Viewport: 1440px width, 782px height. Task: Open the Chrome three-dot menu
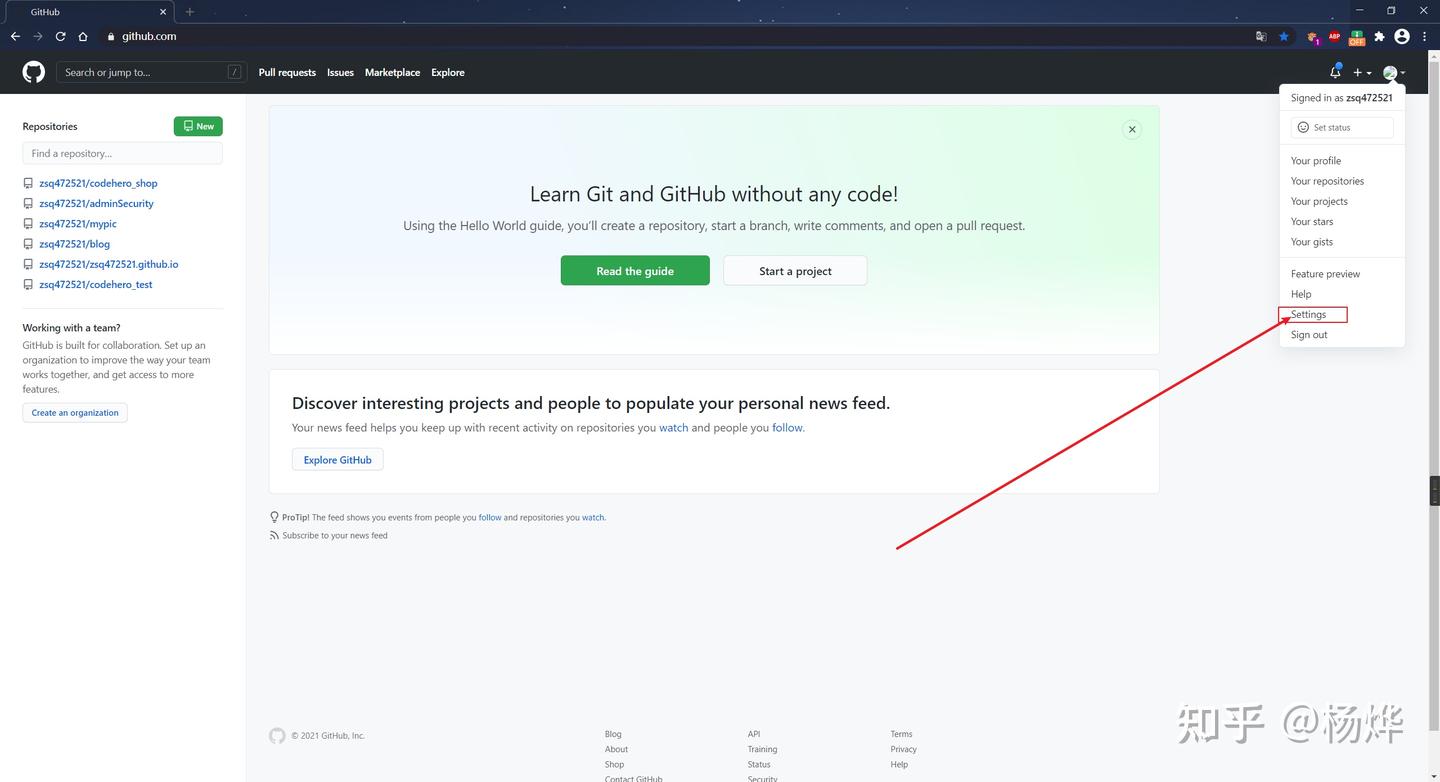tap(1424, 36)
